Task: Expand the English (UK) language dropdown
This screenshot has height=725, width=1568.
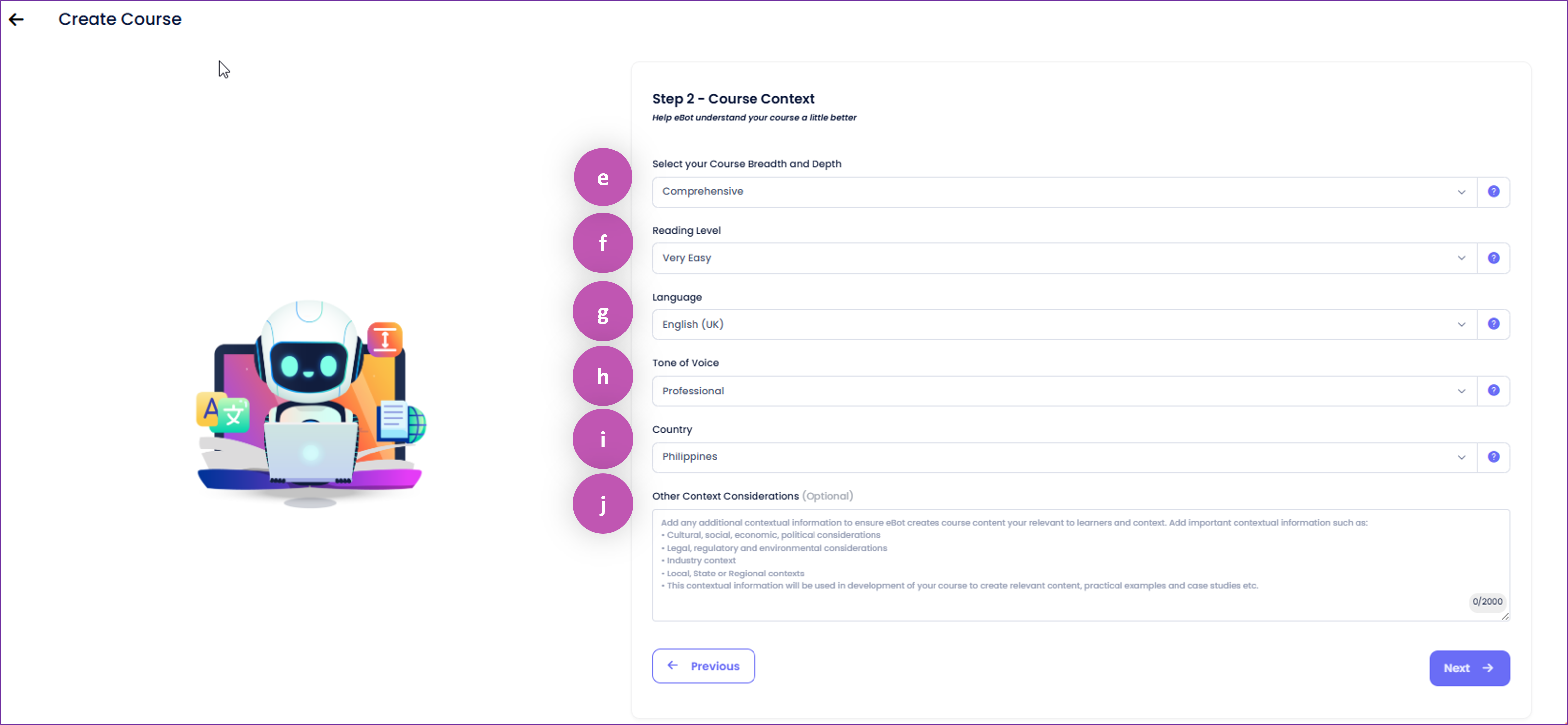Action: click(1064, 325)
